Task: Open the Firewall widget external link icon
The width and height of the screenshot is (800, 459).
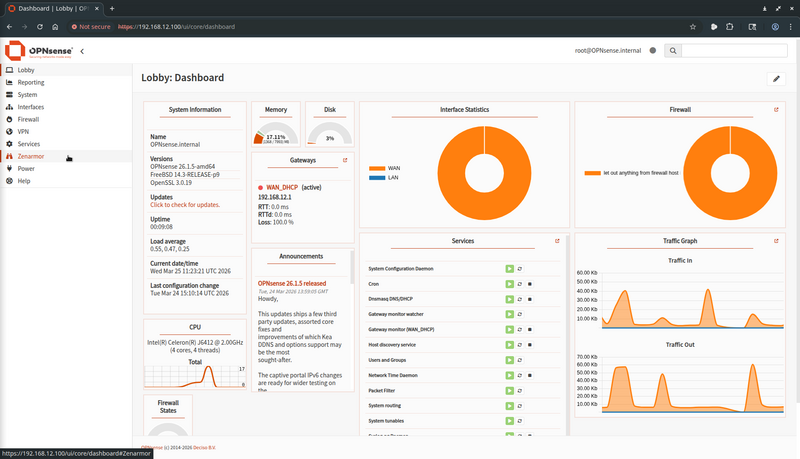Action: (x=776, y=110)
